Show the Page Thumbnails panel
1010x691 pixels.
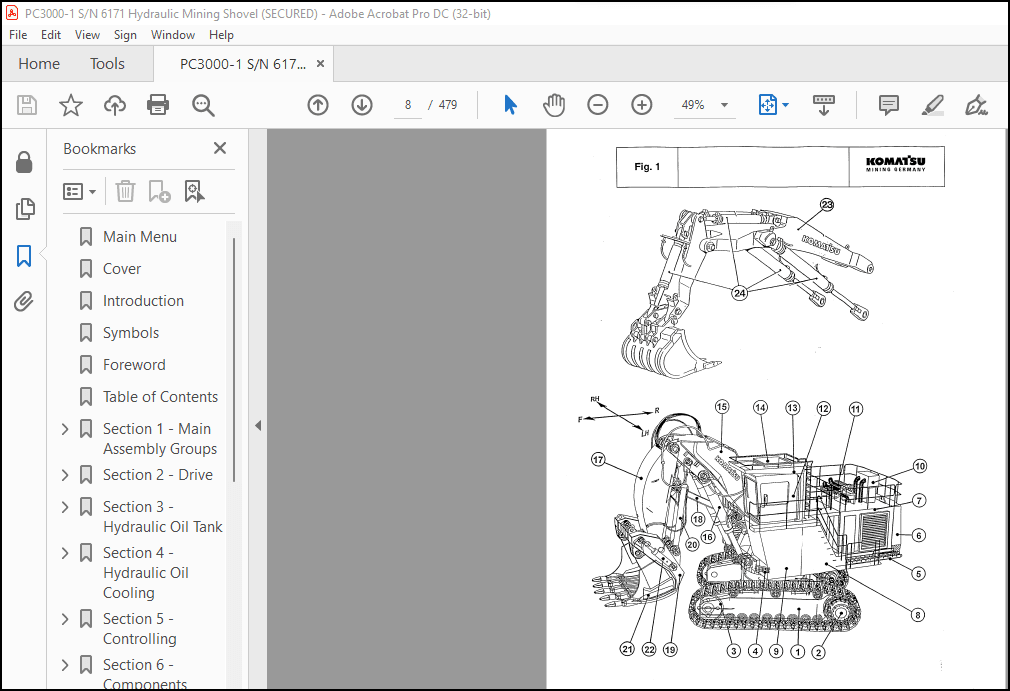[x=25, y=209]
